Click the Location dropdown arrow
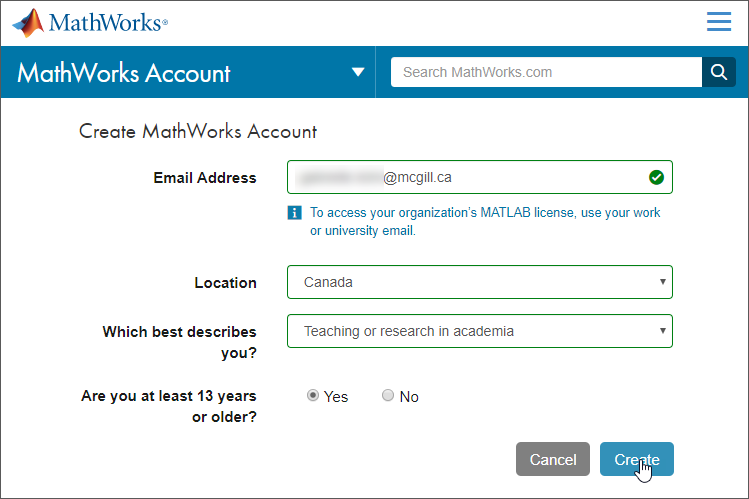The image size is (749, 499). coord(663,282)
